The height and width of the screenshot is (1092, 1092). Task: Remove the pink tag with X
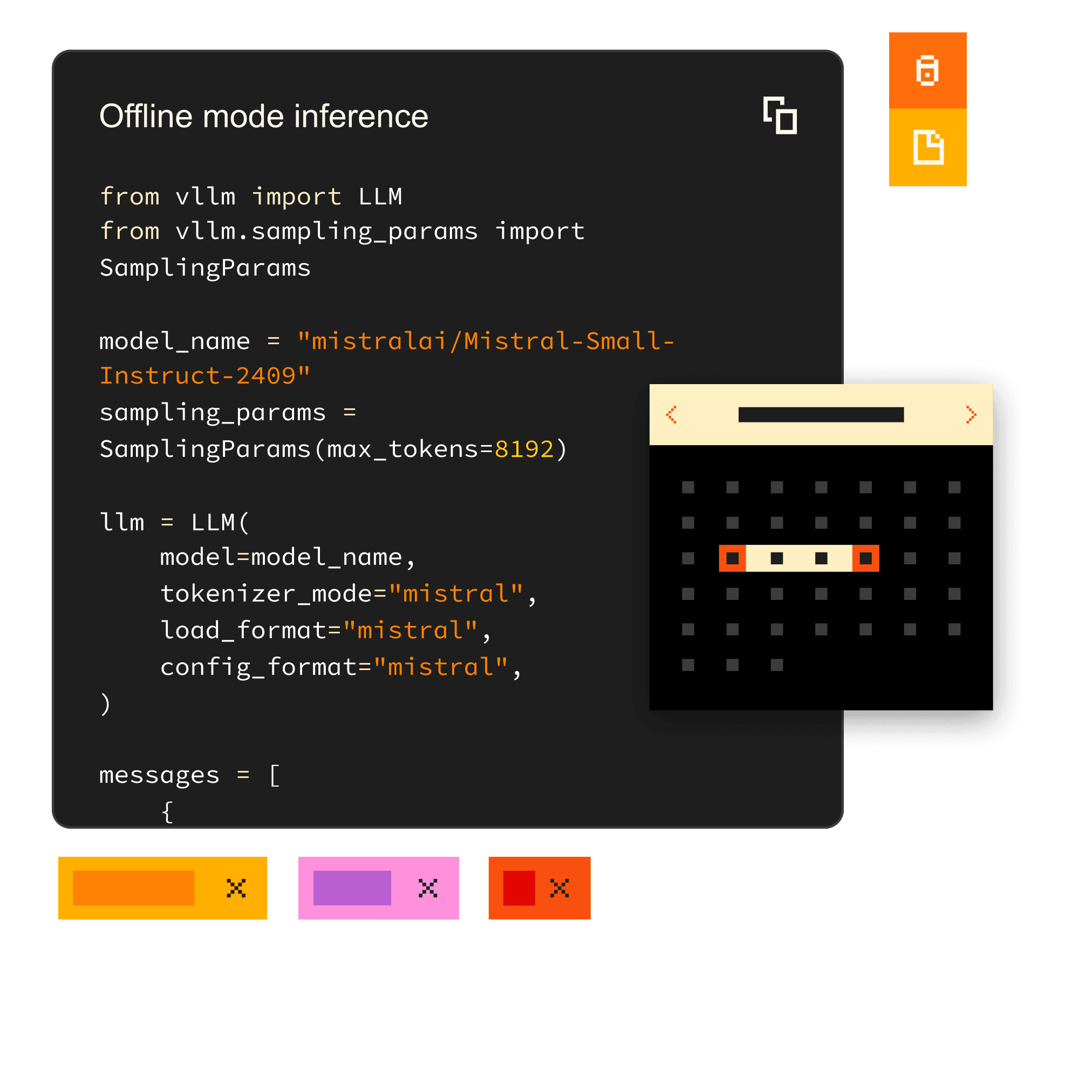pos(428,888)
